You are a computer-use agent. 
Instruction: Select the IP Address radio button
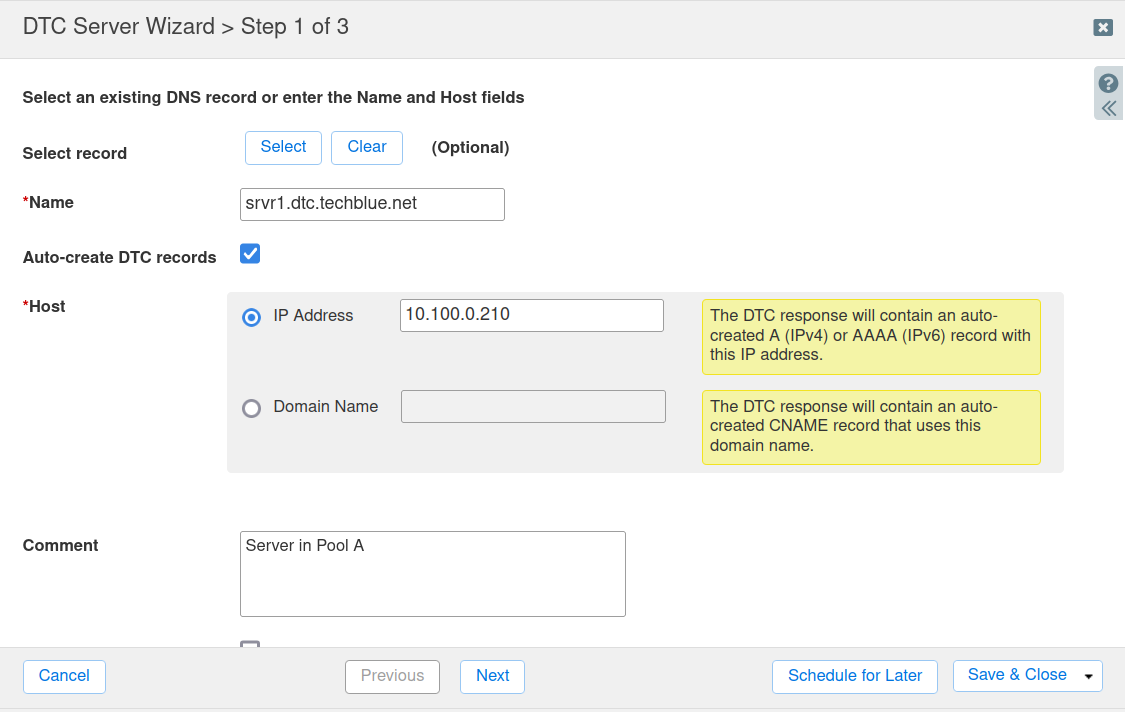point(252,317)
